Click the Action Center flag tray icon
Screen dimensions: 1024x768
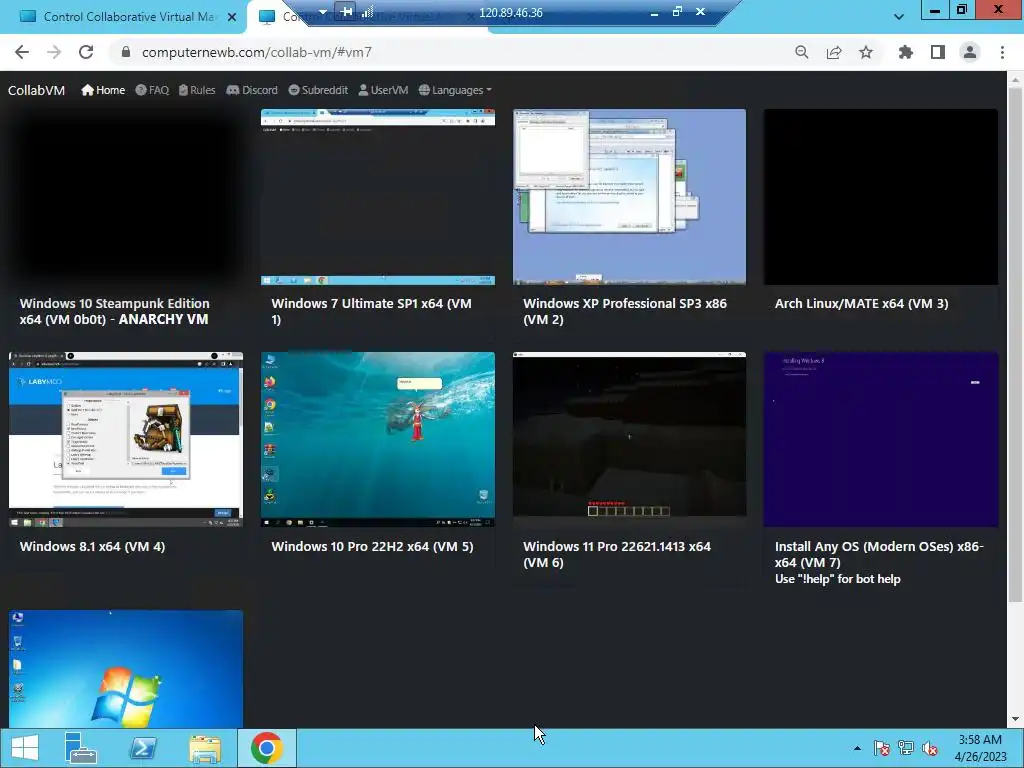click(882, 748)
